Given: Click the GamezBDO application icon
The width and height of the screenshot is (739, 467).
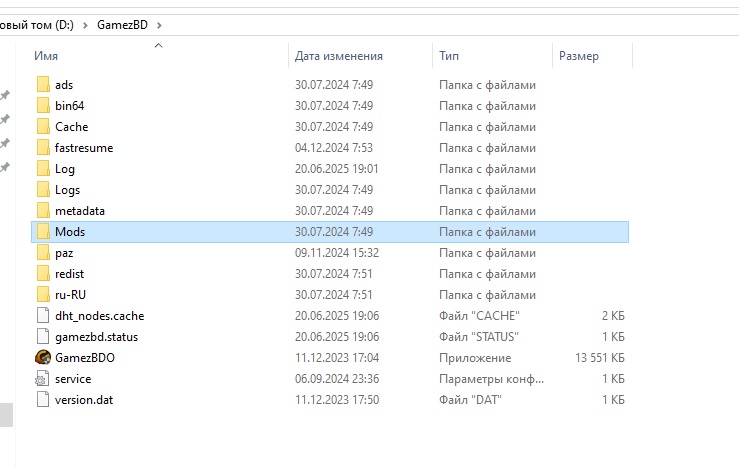Looking at the screenshot, I should [x=42, y=358].
